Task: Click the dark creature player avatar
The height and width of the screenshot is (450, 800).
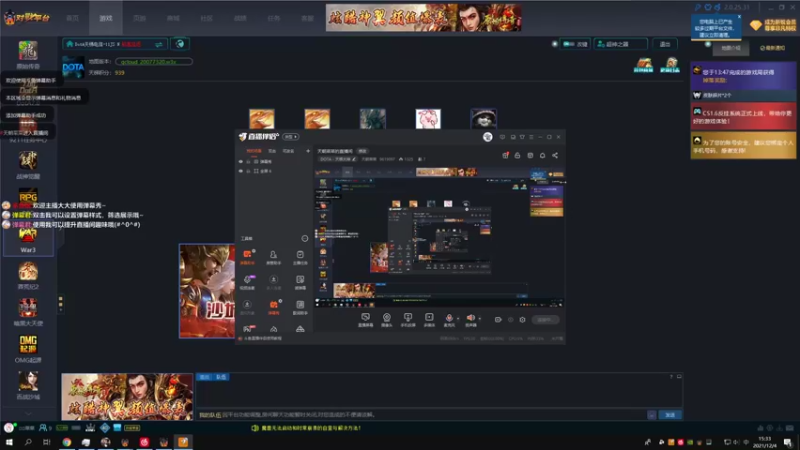Action: (x=372, y=119)
